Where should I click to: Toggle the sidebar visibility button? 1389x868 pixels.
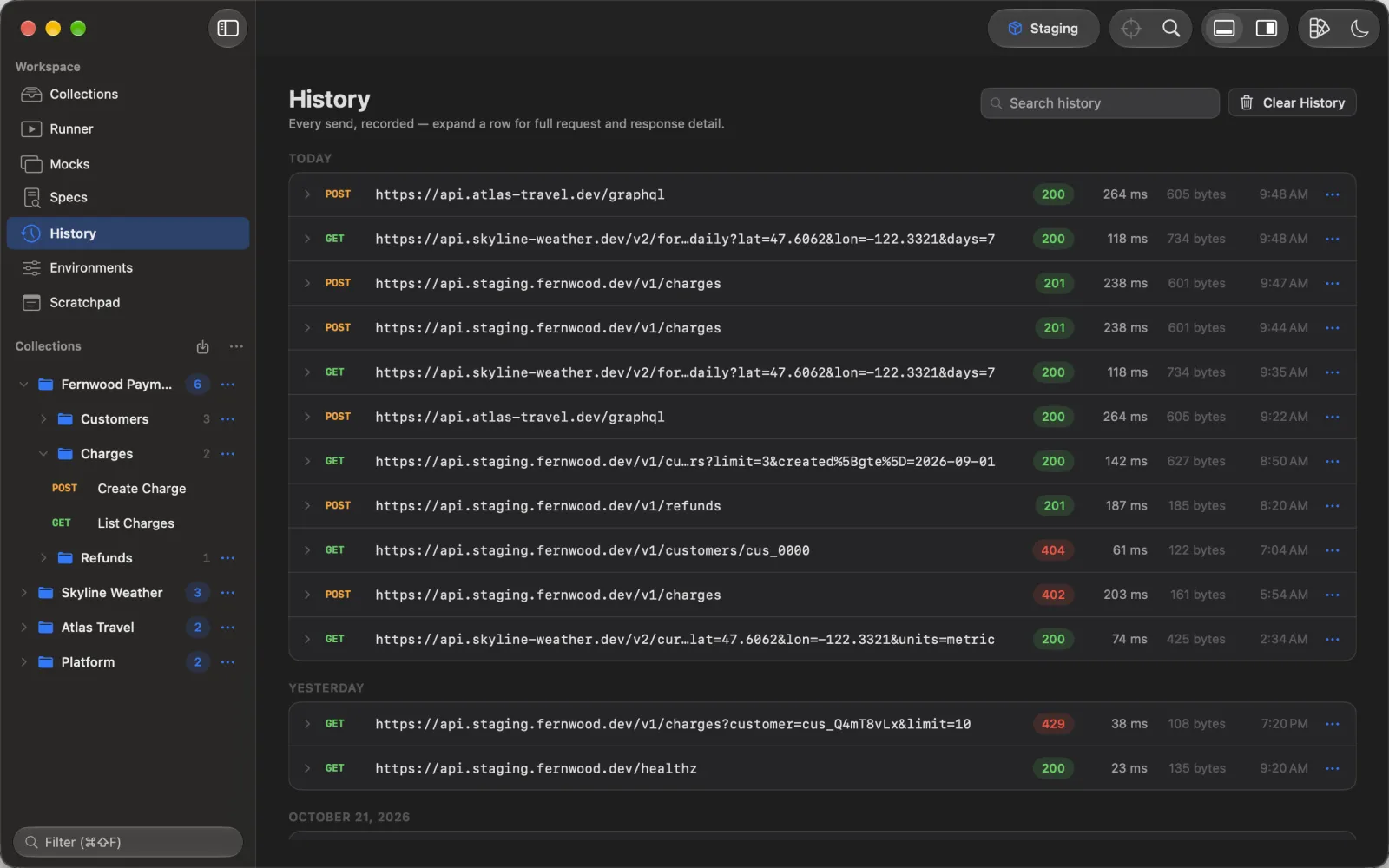(x=227, y=29)
